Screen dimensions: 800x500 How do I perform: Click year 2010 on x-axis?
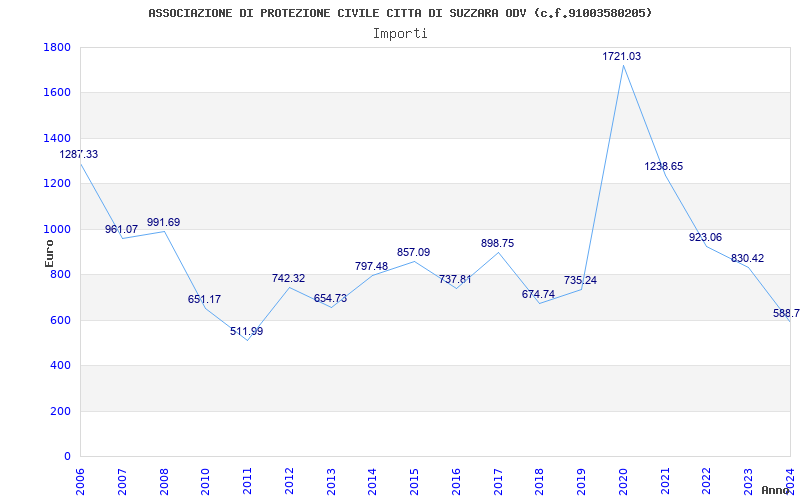click(x=206, y=483)
